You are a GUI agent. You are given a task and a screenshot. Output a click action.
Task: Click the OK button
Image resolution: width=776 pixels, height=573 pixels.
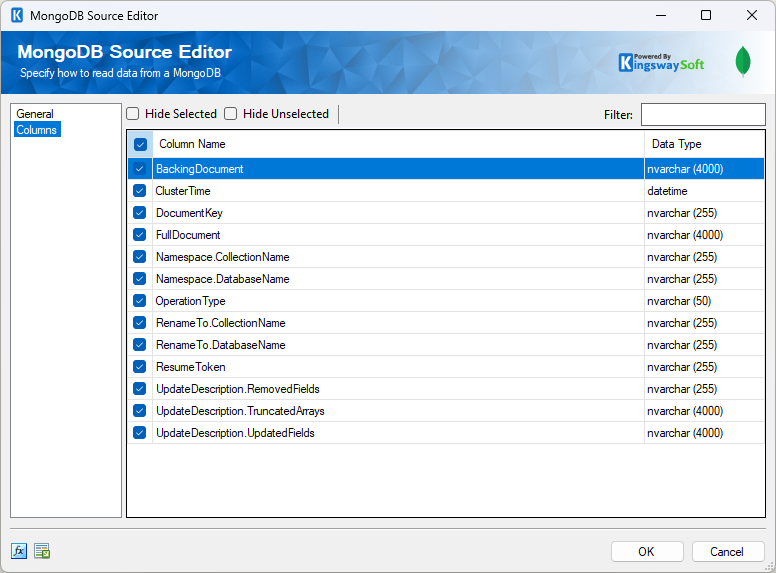point(647,551)
